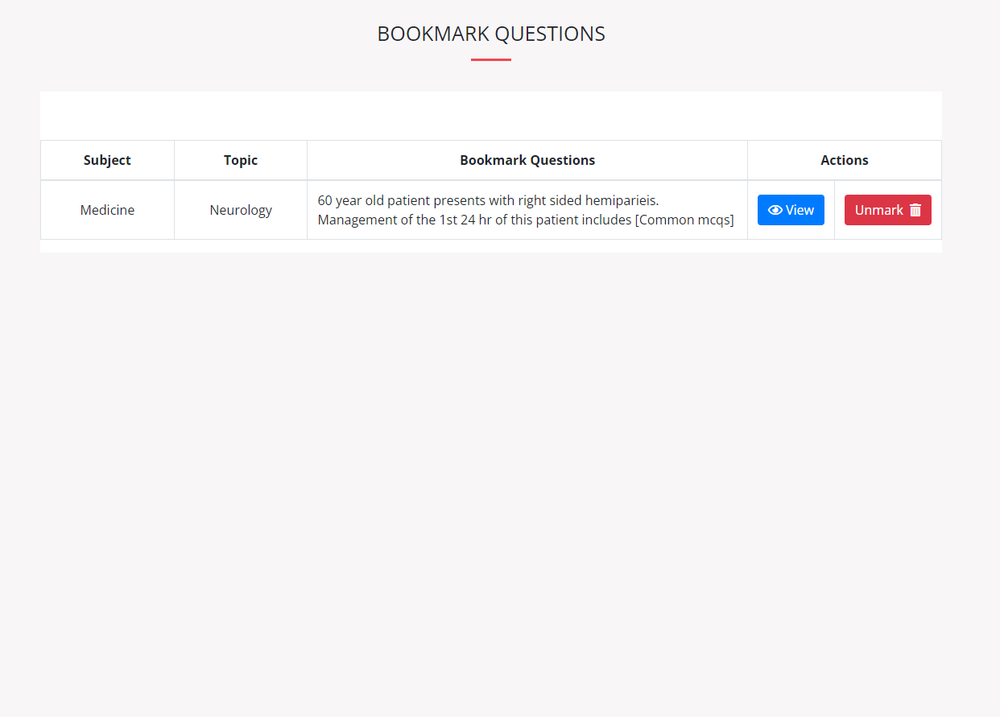The width and height of the screenshot is (1000, 717).
Task: Click the word "hemiparieis" in the question
Action: (x=622, y=200)
